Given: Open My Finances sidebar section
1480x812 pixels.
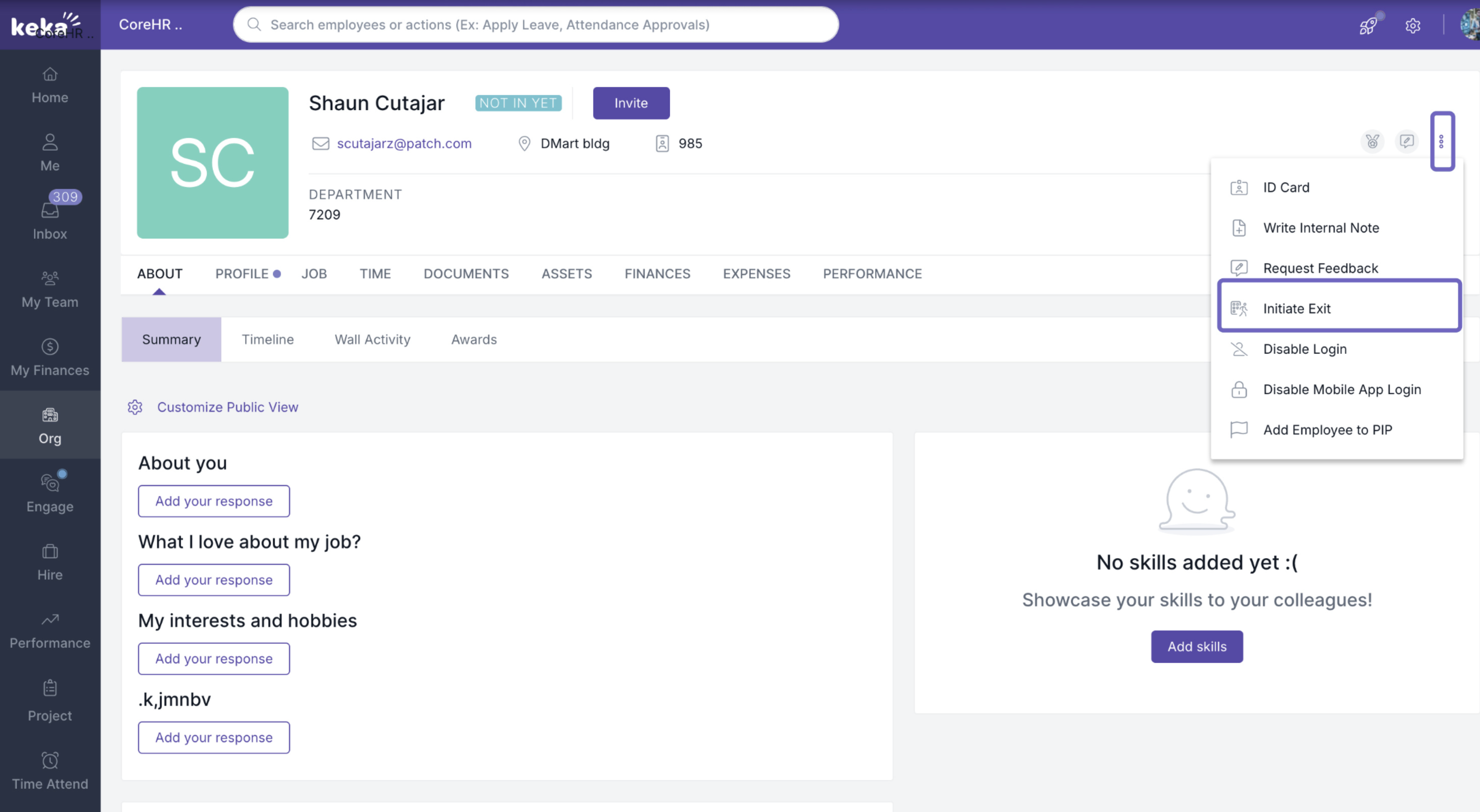Looking at the screenshot, I should (50, 357).
